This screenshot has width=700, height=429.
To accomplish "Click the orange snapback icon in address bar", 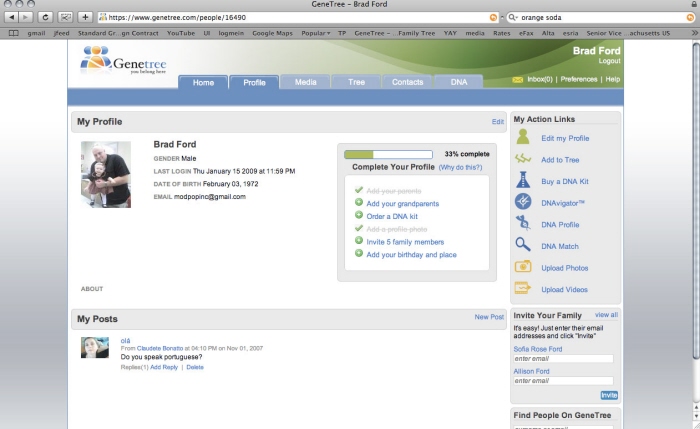I will click(x=493, y=17).
